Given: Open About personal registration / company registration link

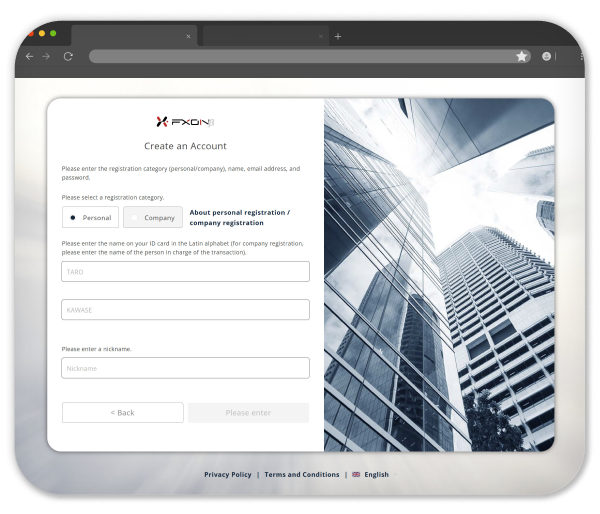Looking at the screenshot, I should [x=239, y=217].
